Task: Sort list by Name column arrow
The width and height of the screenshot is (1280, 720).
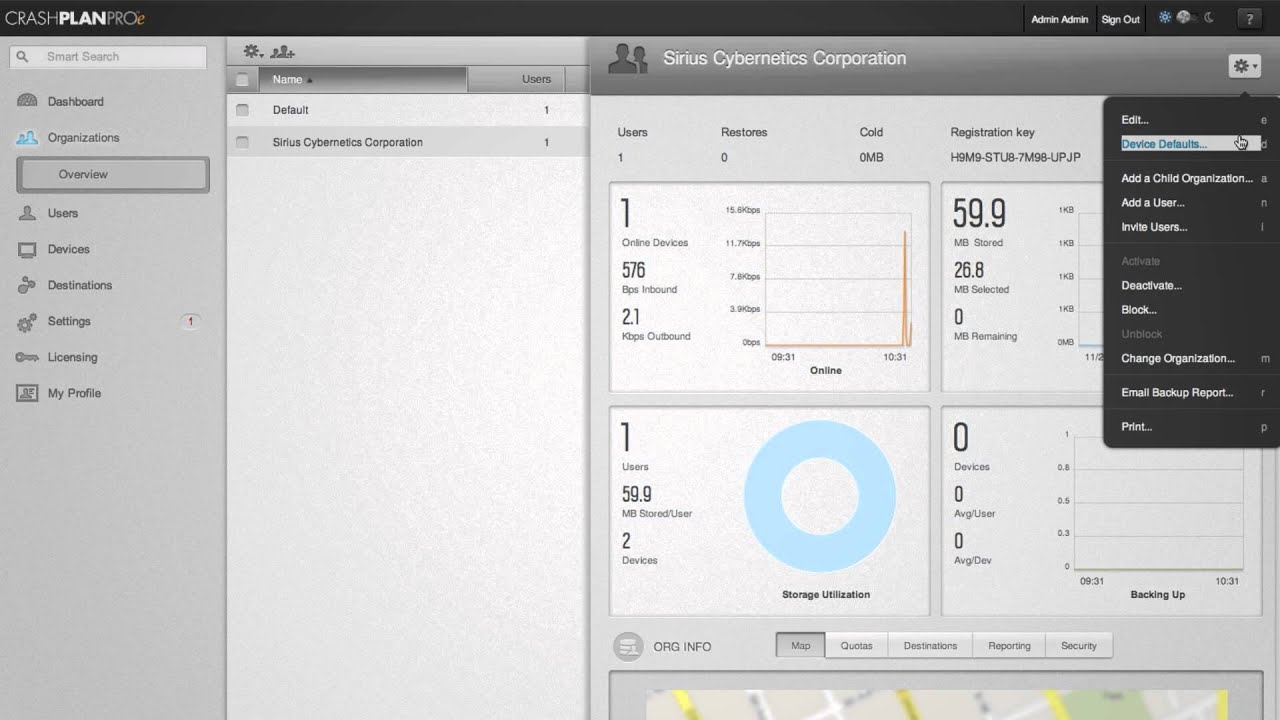Action: point(309,80)
